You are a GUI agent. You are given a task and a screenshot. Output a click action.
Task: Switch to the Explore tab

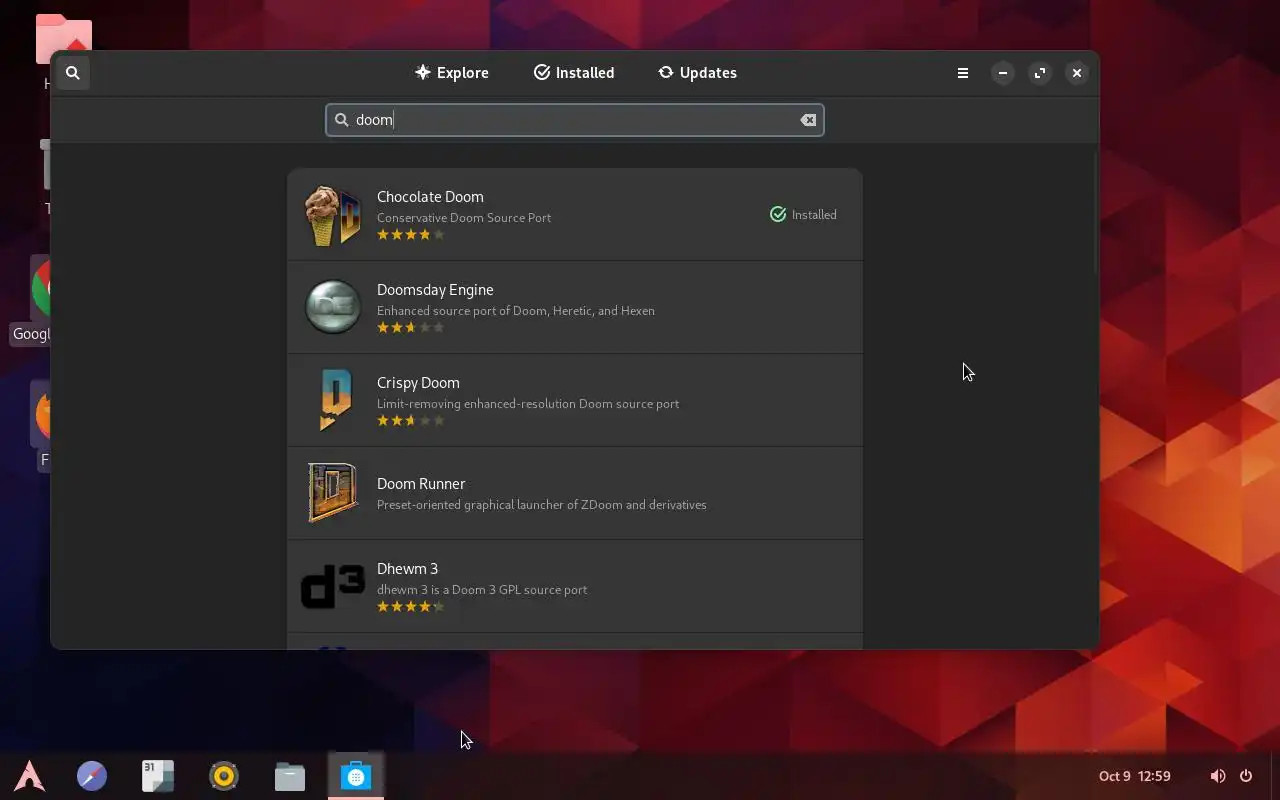point(452,73)
